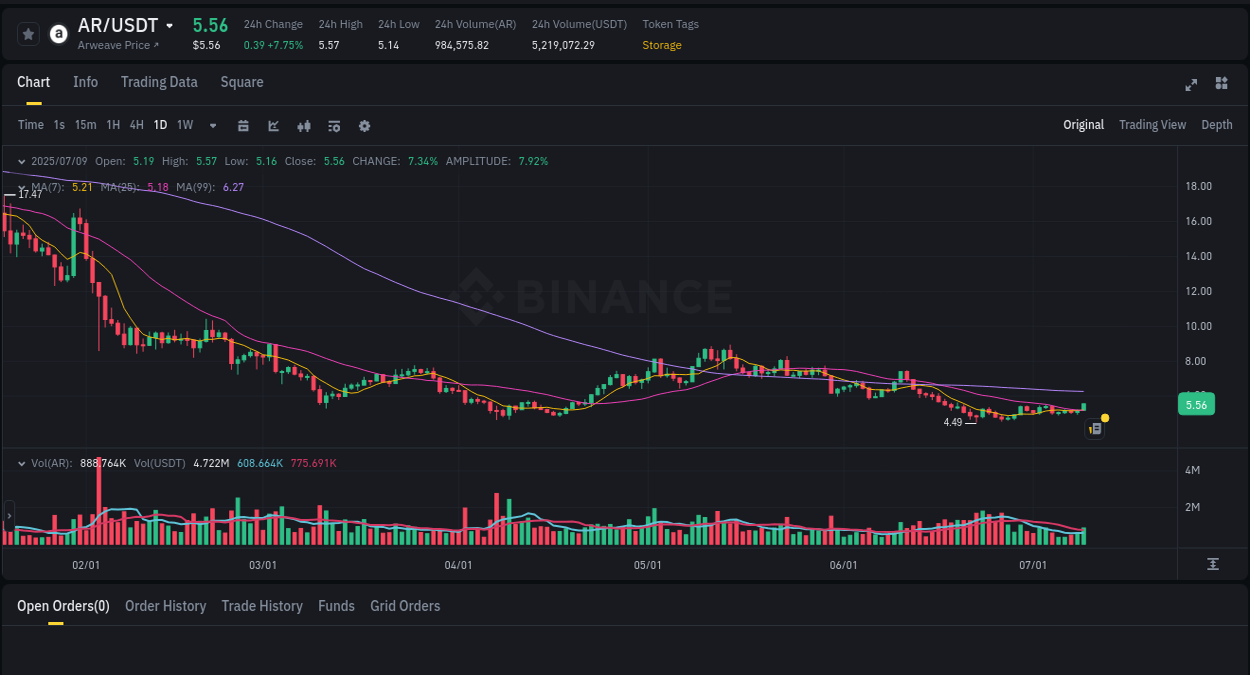Open the Order History tab

(165, 606)
